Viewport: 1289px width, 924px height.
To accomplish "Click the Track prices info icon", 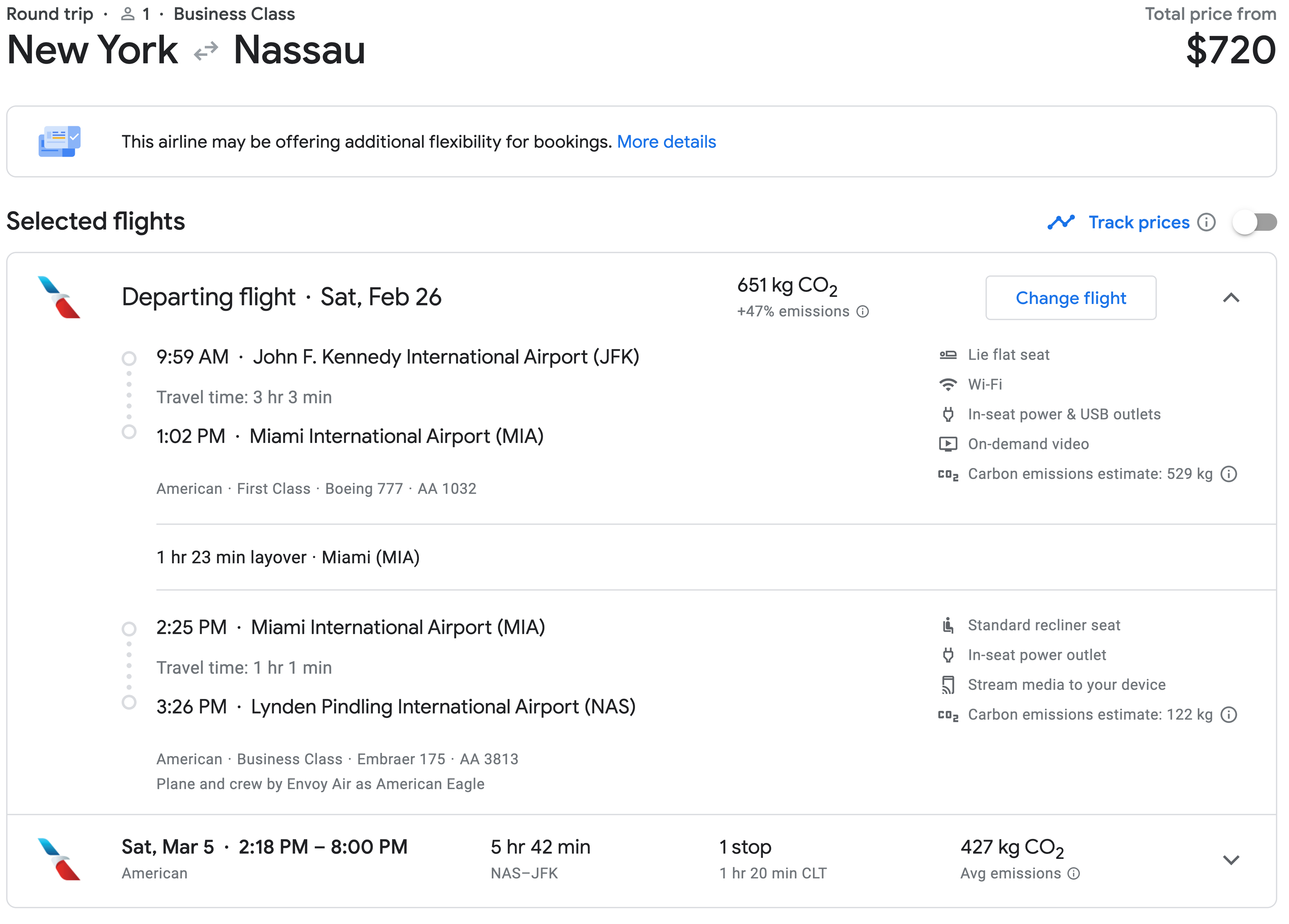I will (1206, 223).
